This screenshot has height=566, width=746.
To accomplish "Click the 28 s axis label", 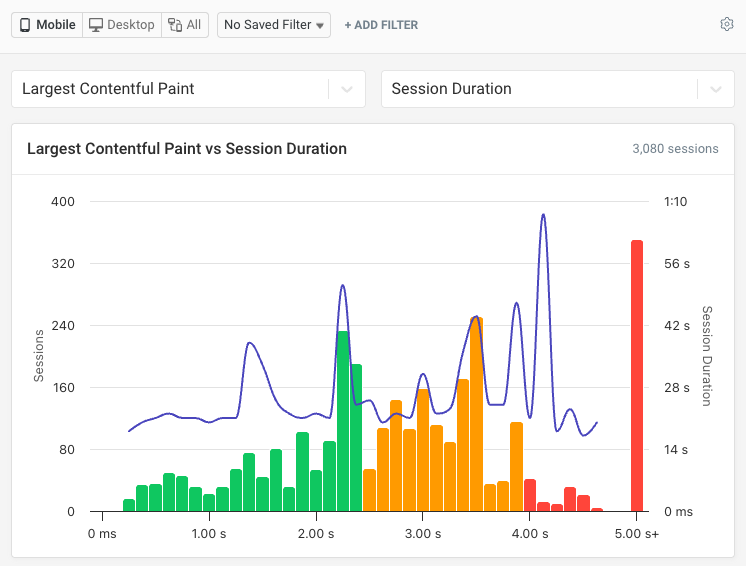I will 677,388.
